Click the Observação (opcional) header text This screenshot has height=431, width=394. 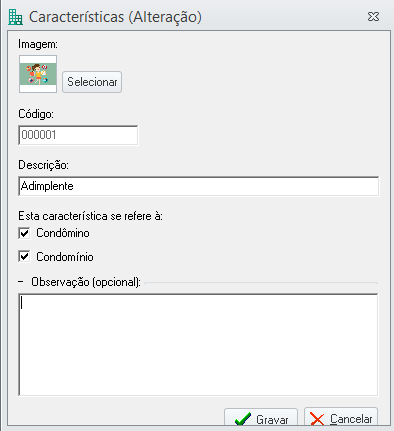pyautogui.click(x=86, y=282)
